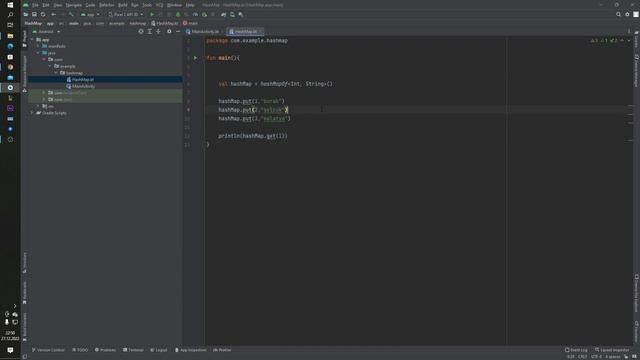The image size is (640, 360).
Task: Open the Refactor menu
Action: (107, 5)
